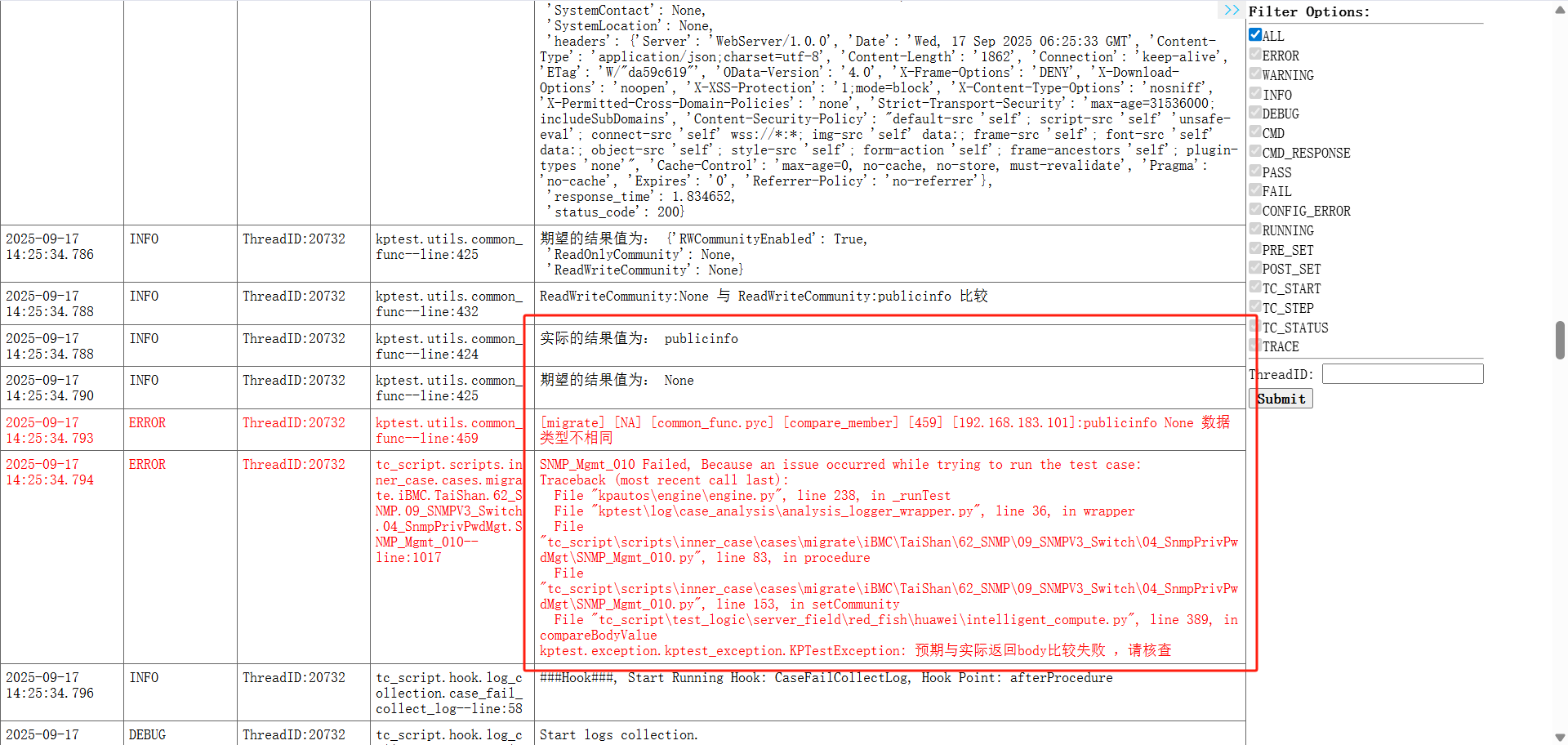Viewport: 1568px width, 745px height.
Task: Click the vertical scrollbar thumb
Action: click(x=1560, y=340)
